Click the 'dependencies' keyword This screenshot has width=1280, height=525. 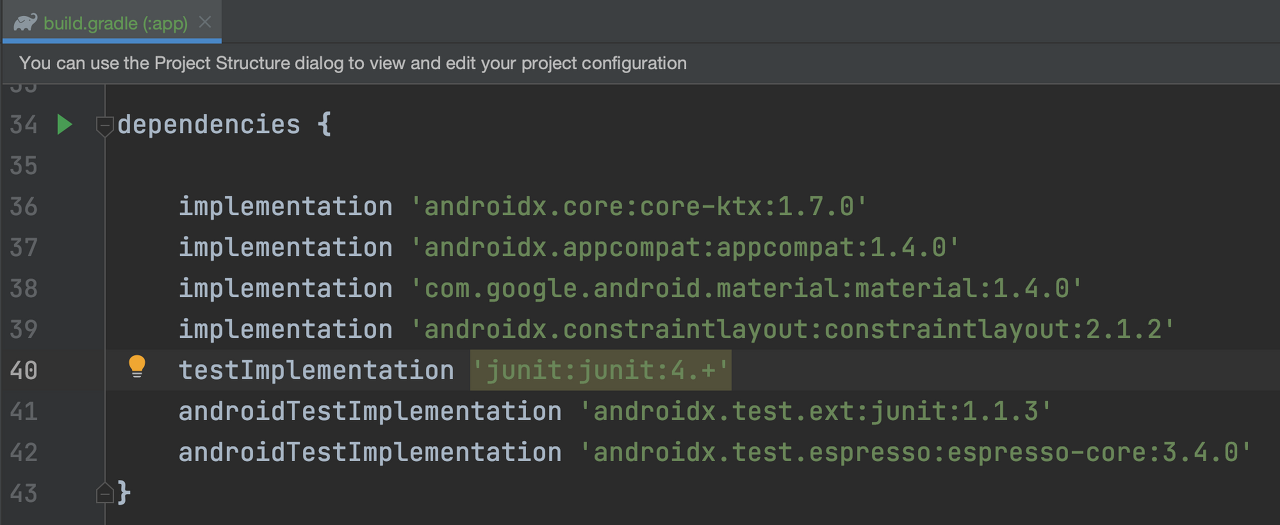pyautogui.click(x=209, y=125)
